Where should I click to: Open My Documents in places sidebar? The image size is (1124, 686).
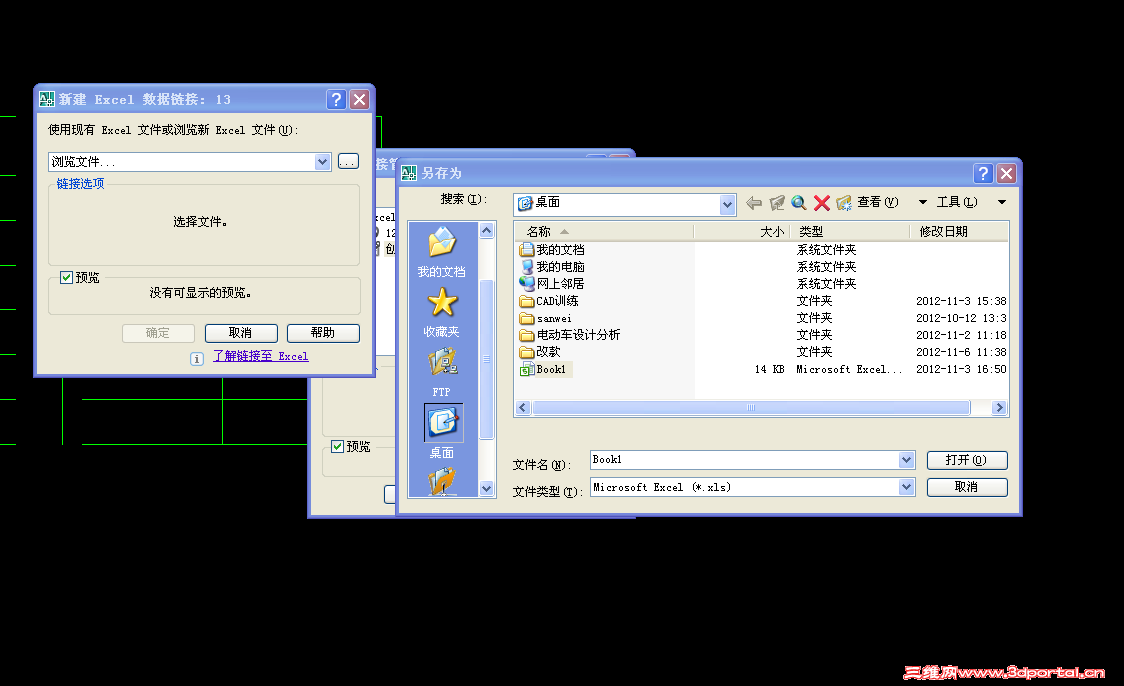[x=442, y=252]
